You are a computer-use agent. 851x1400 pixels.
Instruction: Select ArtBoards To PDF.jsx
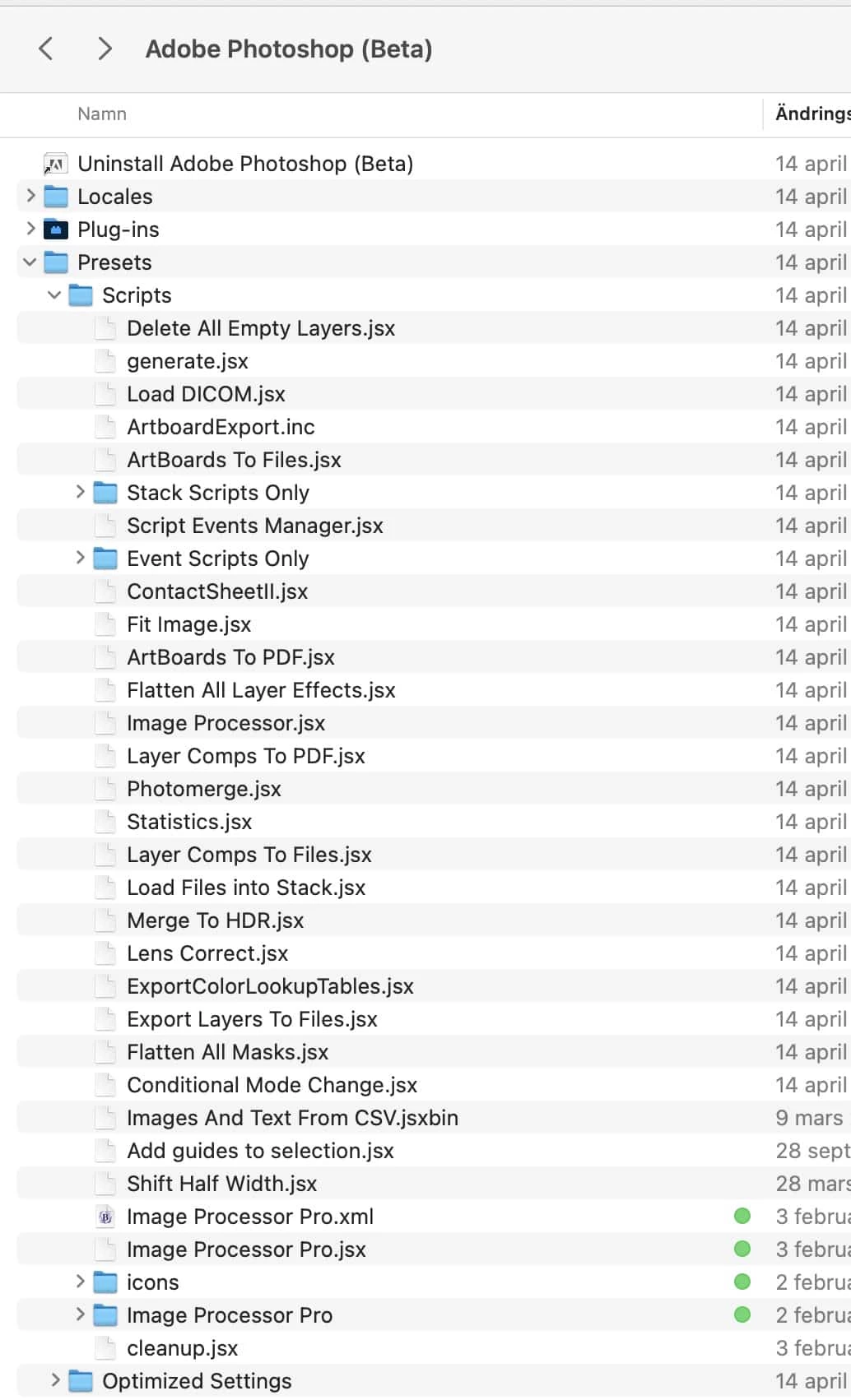pyautogui.click(x=230, y=657)
